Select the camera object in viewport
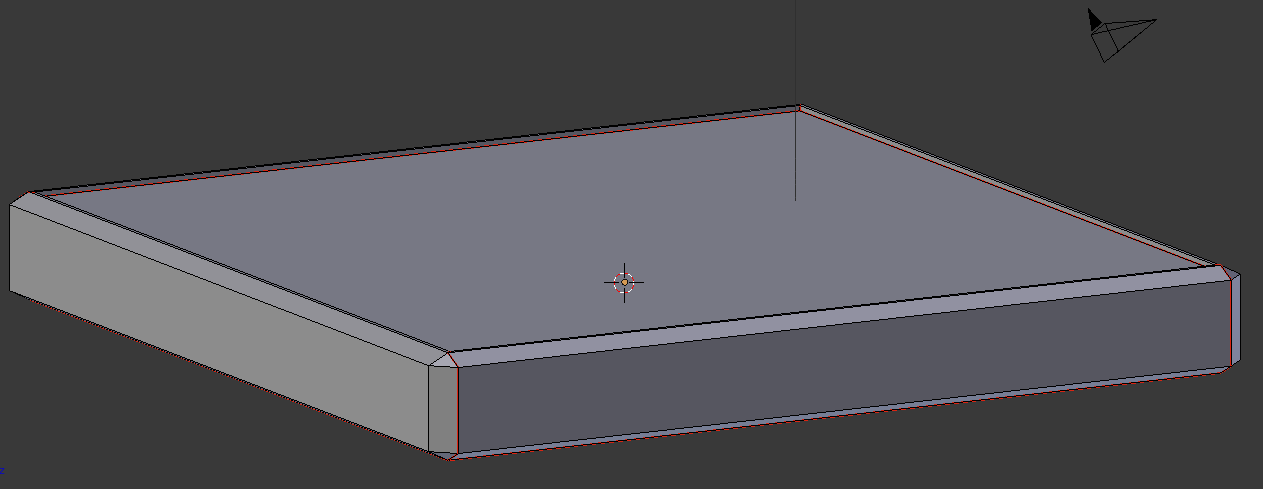 tap(1119, 36)
